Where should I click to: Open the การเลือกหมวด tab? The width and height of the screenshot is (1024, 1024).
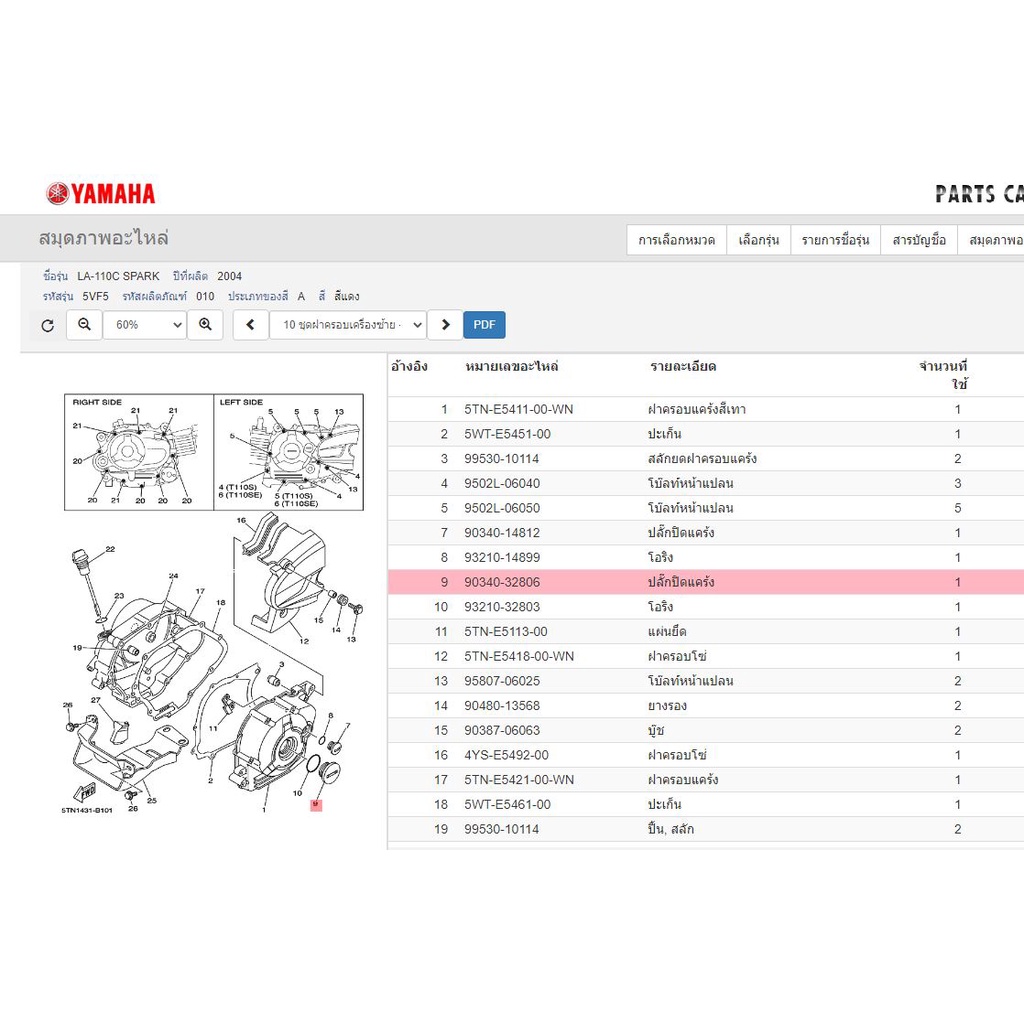(677, 240)
